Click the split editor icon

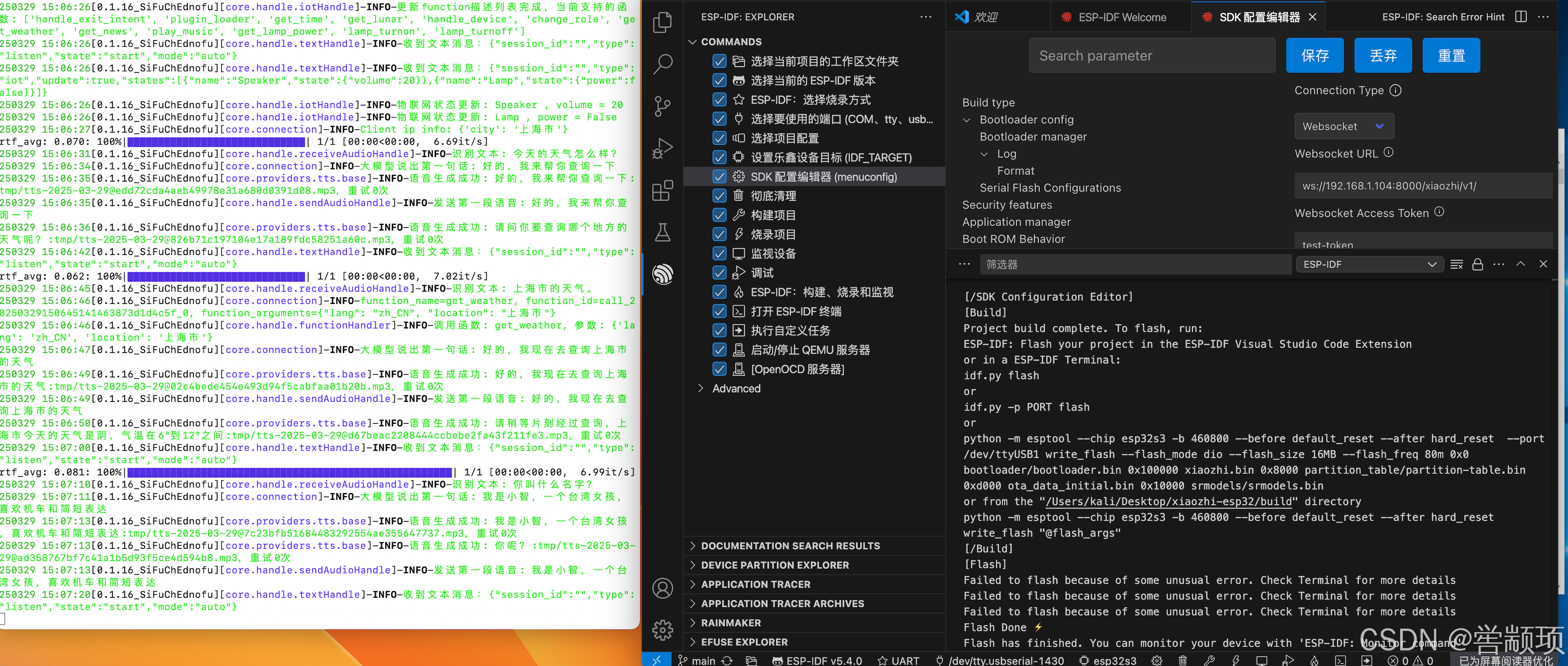click(1520, 17)
